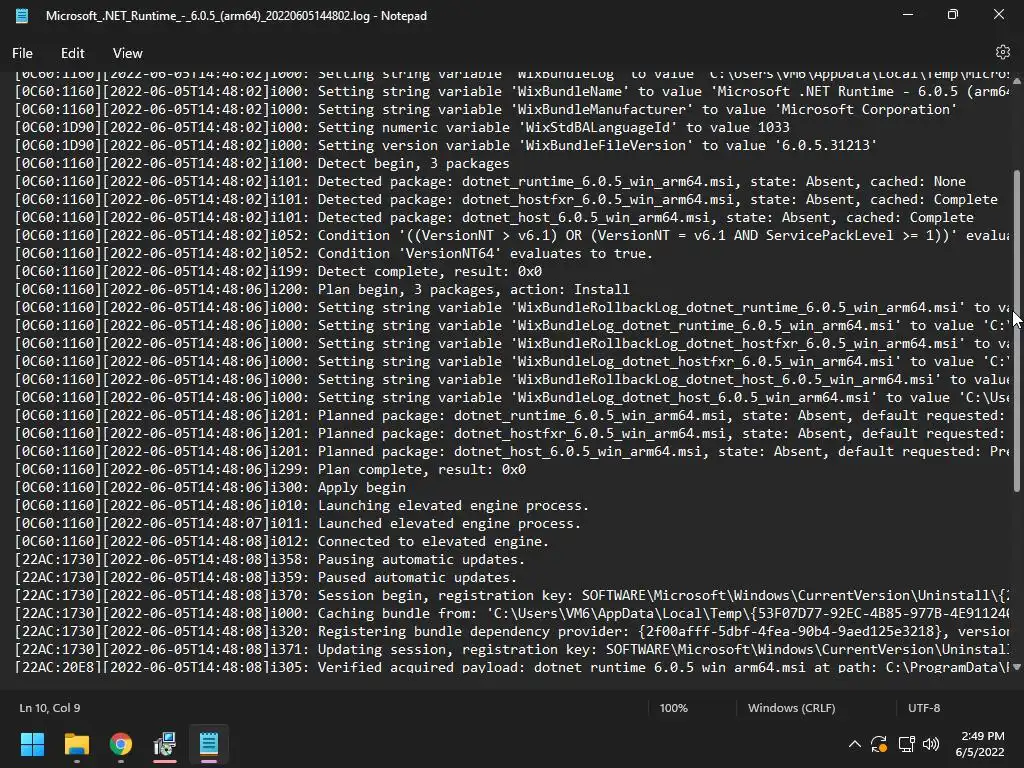1024x768 pixels.
Task: Click the line 'Launched elevated engine process.'
Action: (x=298, y=523)
